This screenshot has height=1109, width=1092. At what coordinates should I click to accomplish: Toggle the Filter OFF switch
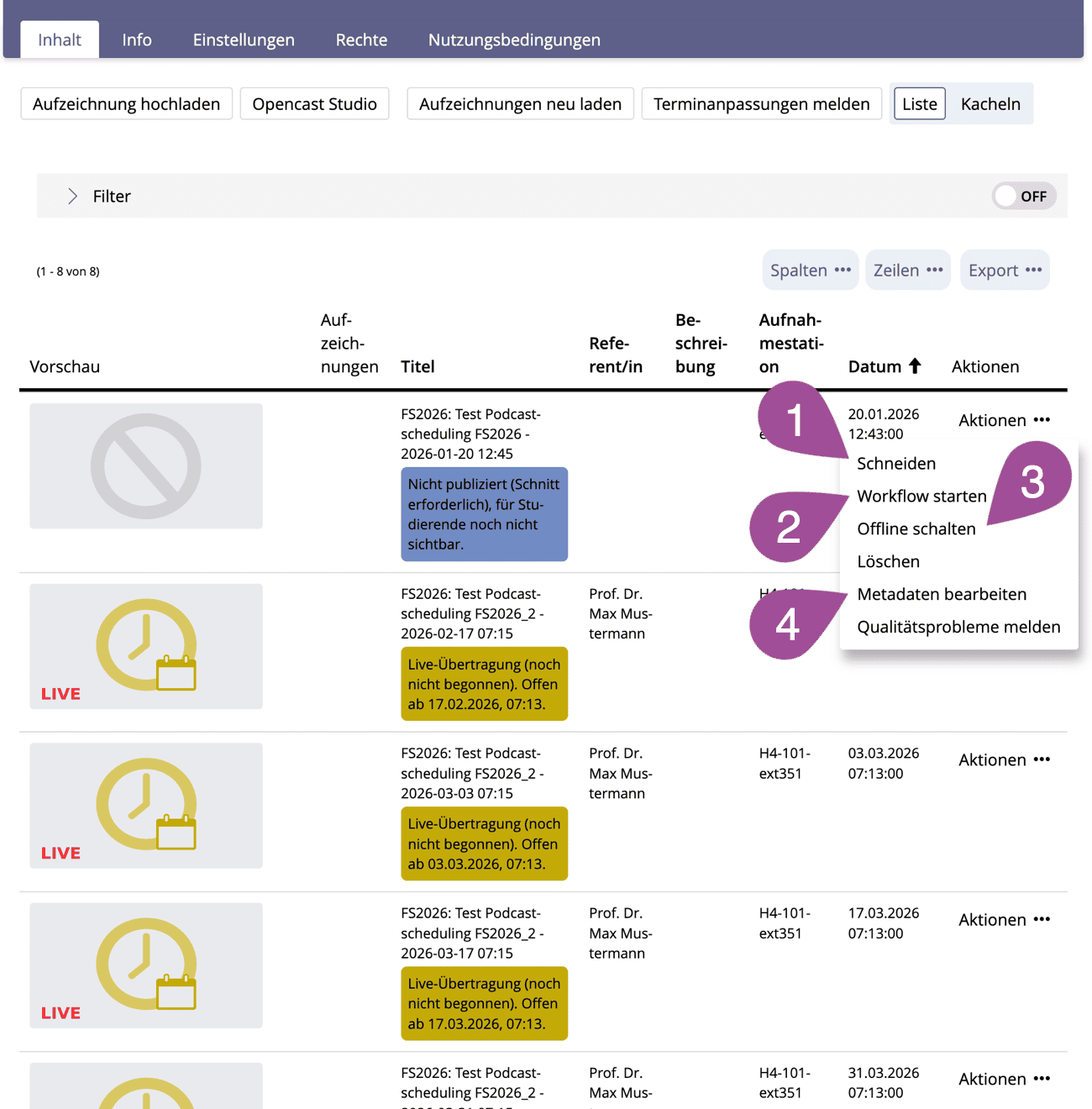1023,196
